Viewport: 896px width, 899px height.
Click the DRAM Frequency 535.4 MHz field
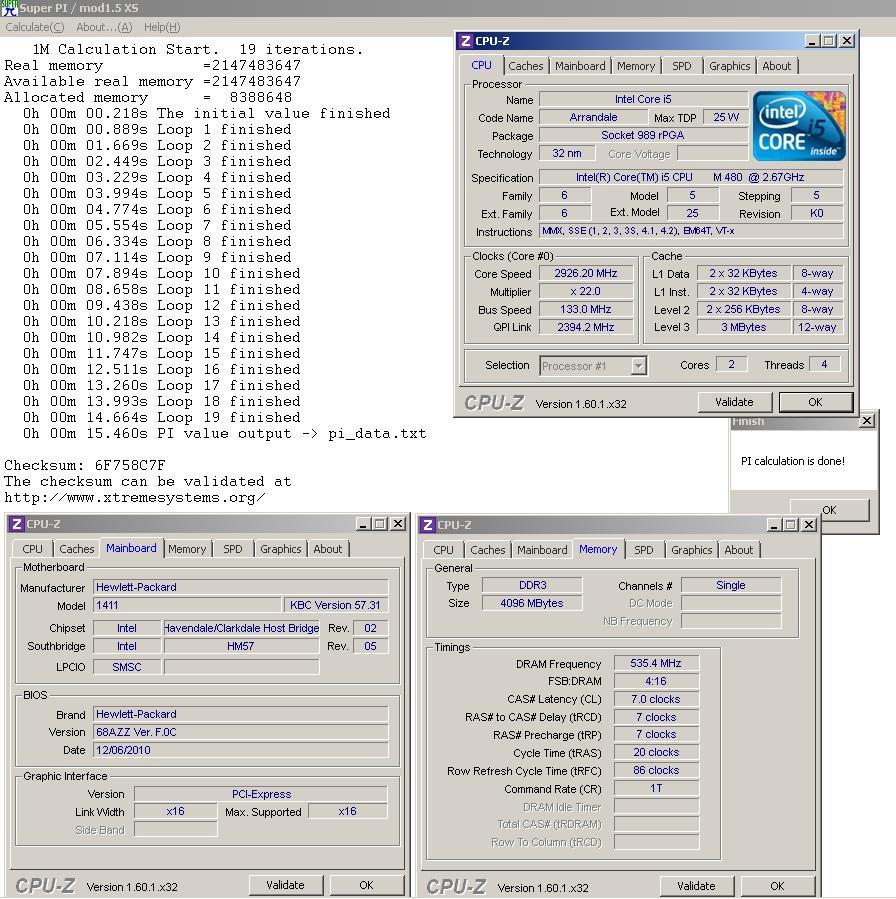click(x=656, y=663)
